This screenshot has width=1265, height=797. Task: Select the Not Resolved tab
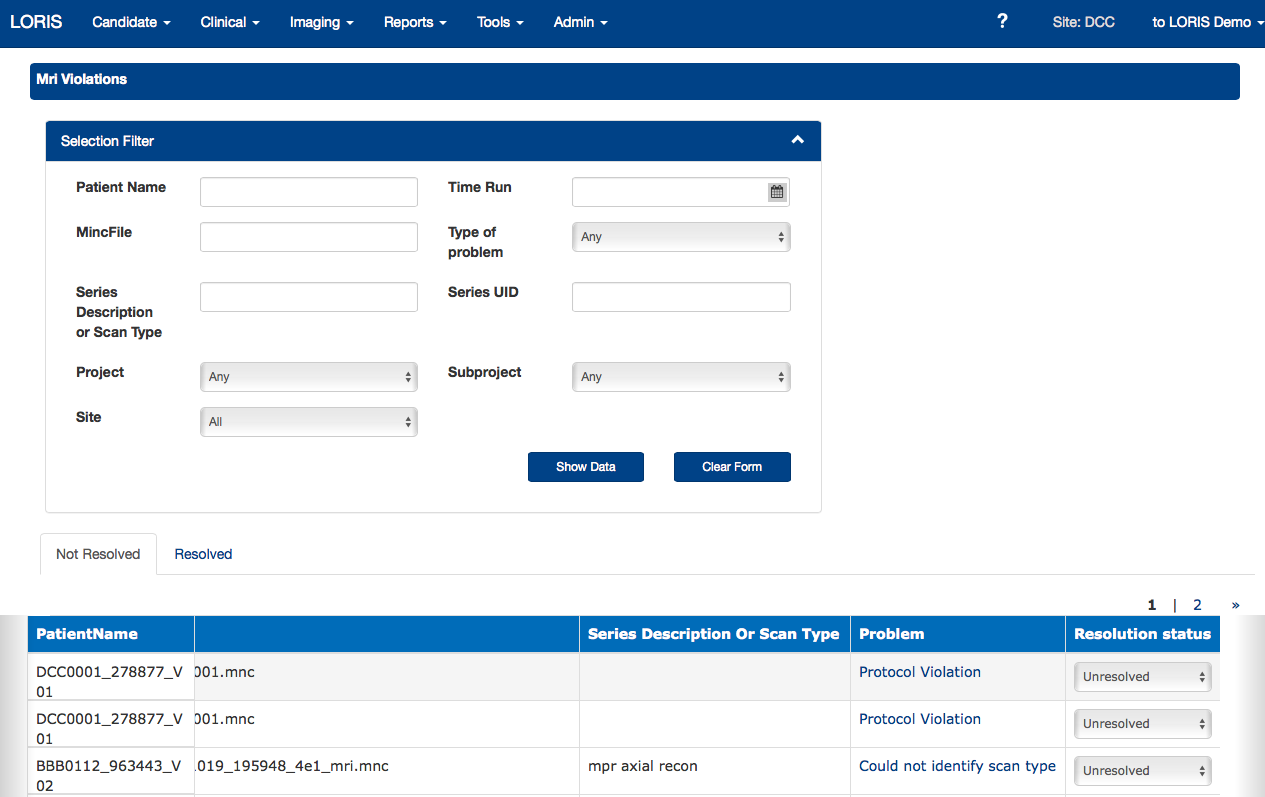98,554
